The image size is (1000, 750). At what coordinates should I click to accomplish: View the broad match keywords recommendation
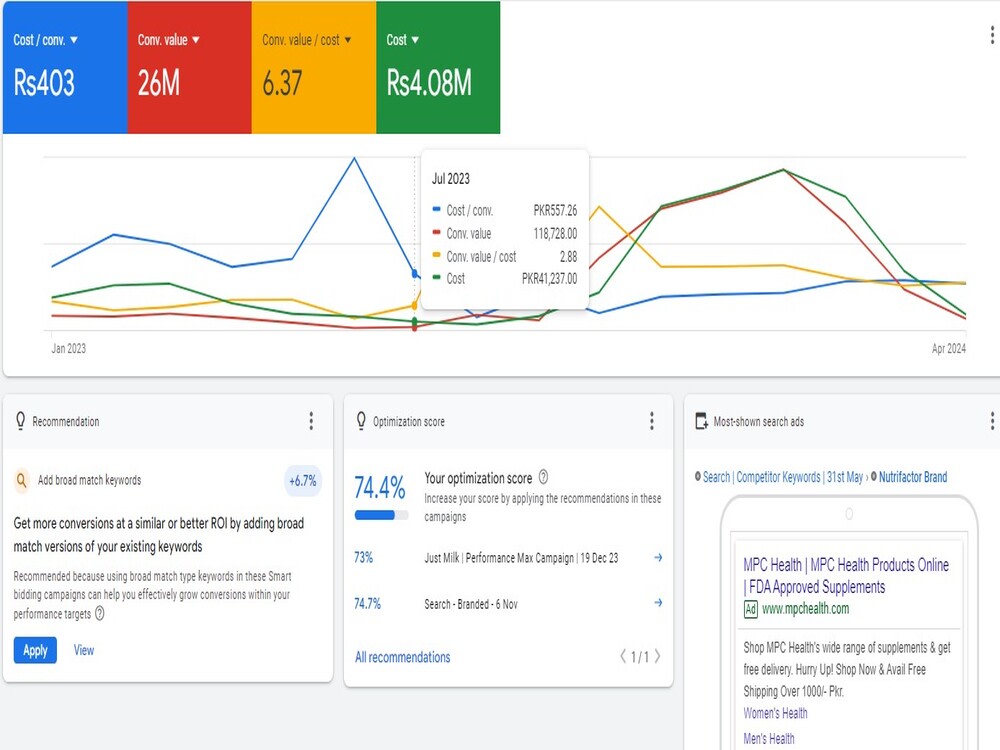(x=84, y=650)
